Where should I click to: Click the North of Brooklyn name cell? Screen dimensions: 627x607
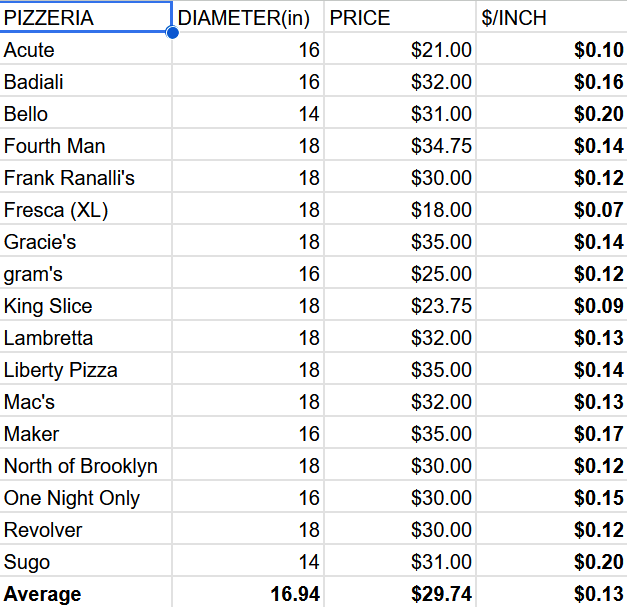85,466
